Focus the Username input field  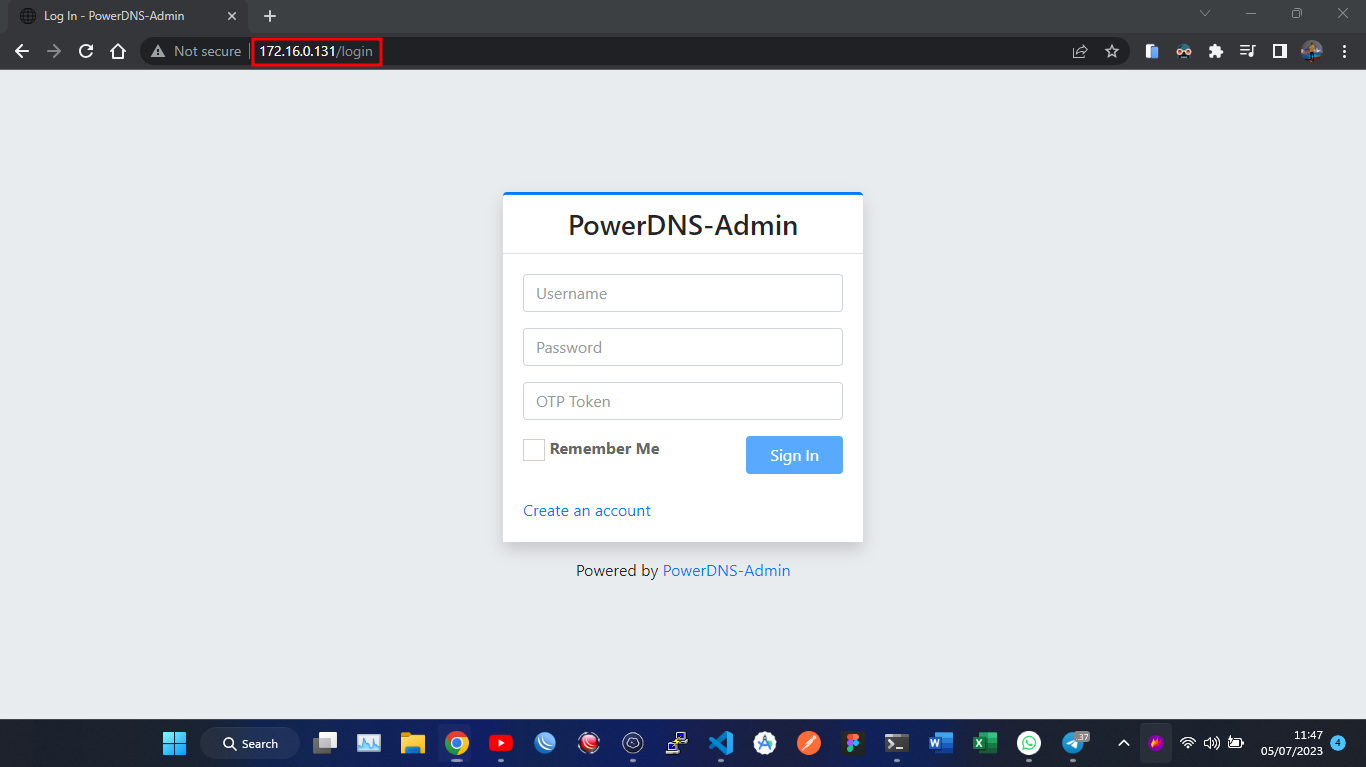coord(682,294)
